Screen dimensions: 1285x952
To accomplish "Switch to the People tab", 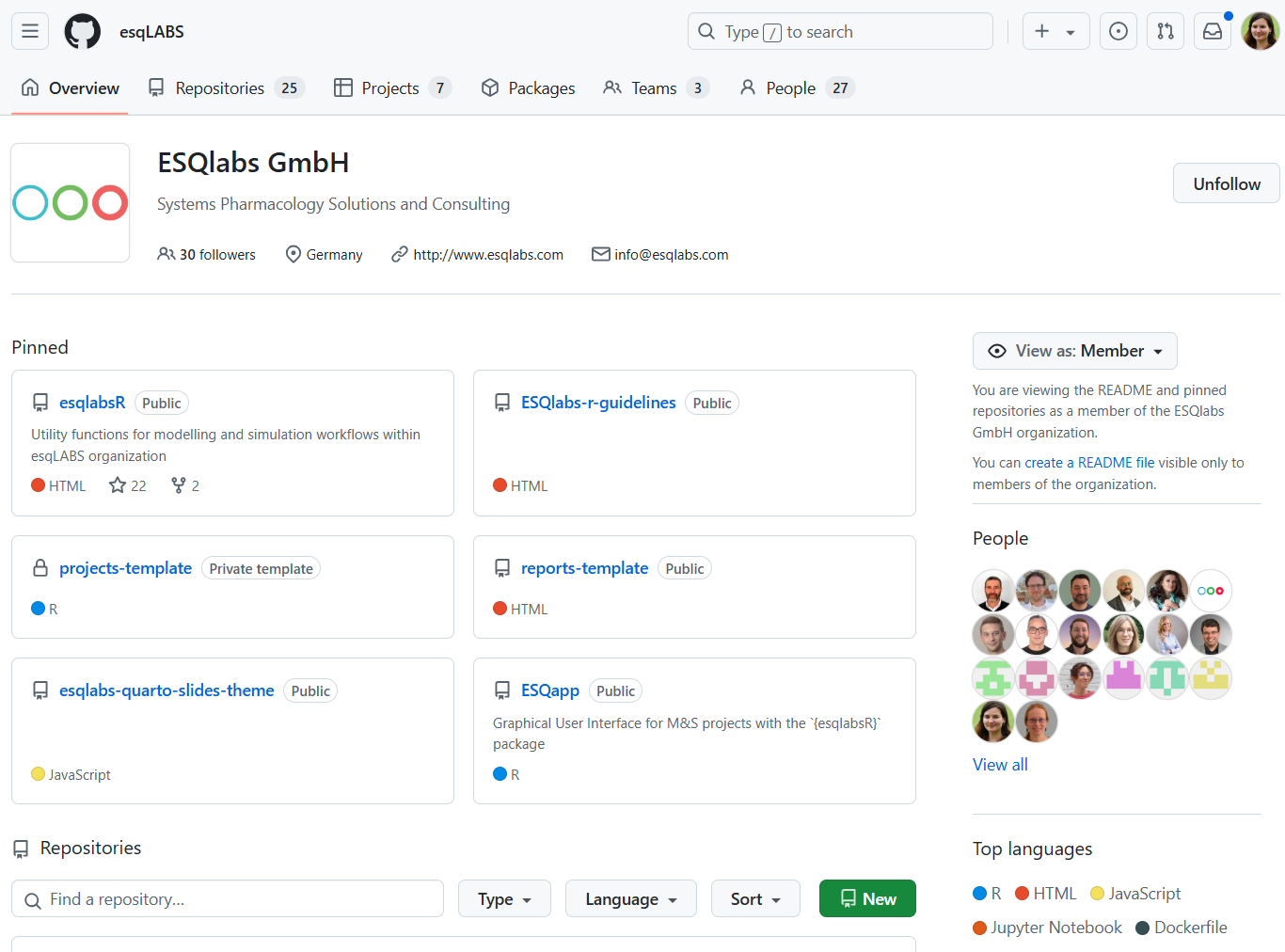I will [797, 87].
